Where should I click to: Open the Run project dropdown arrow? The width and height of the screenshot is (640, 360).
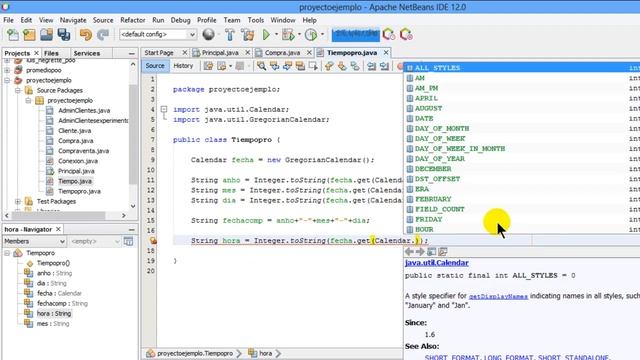[x=276, y=35]
